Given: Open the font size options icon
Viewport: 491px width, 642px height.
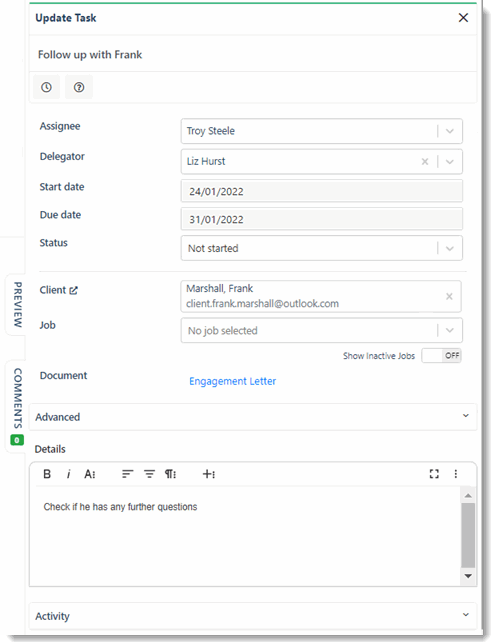Looking at the screenshot, I should (x=90, y=474).
